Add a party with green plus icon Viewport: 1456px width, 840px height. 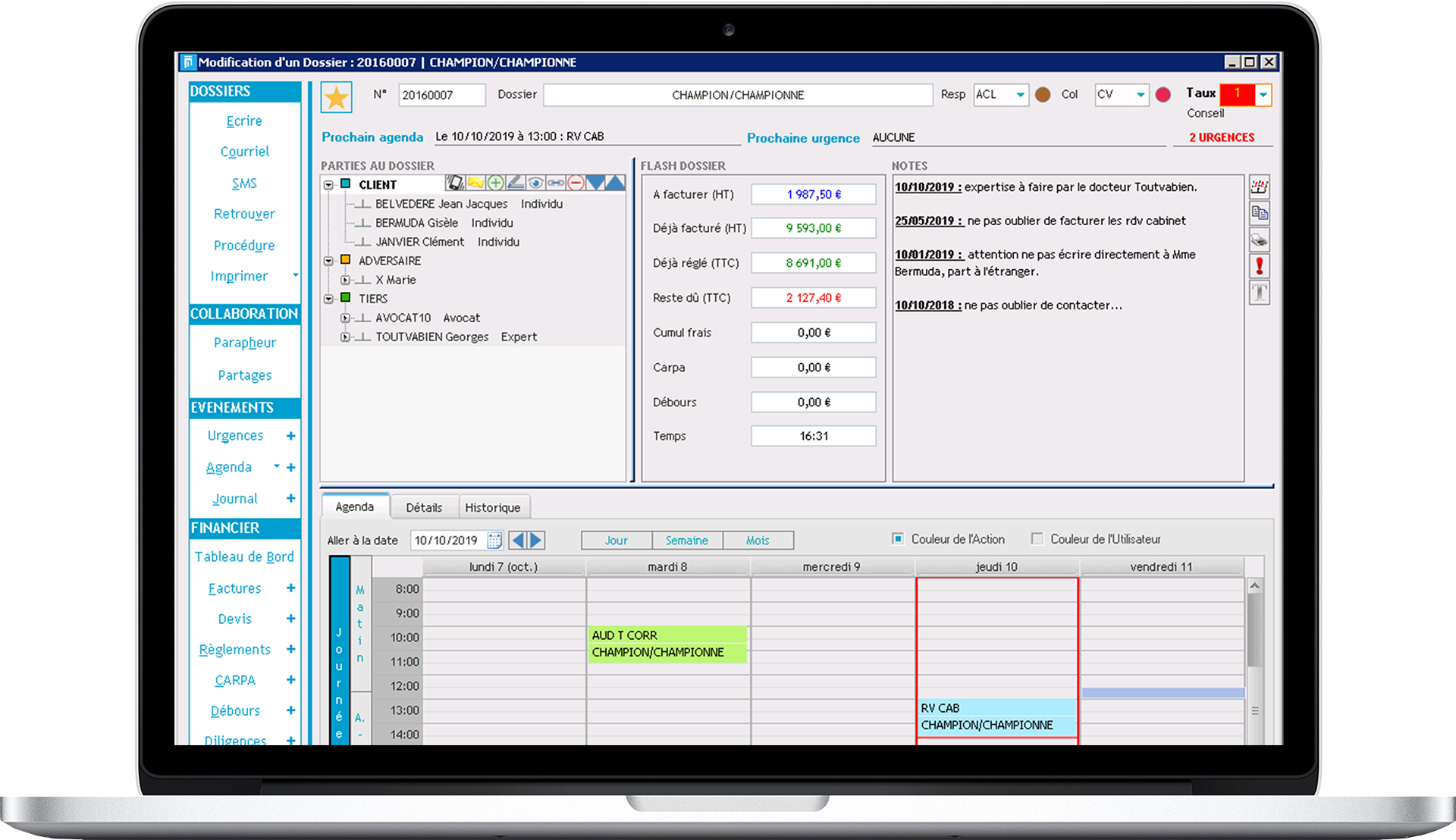(x=495, y=183)
